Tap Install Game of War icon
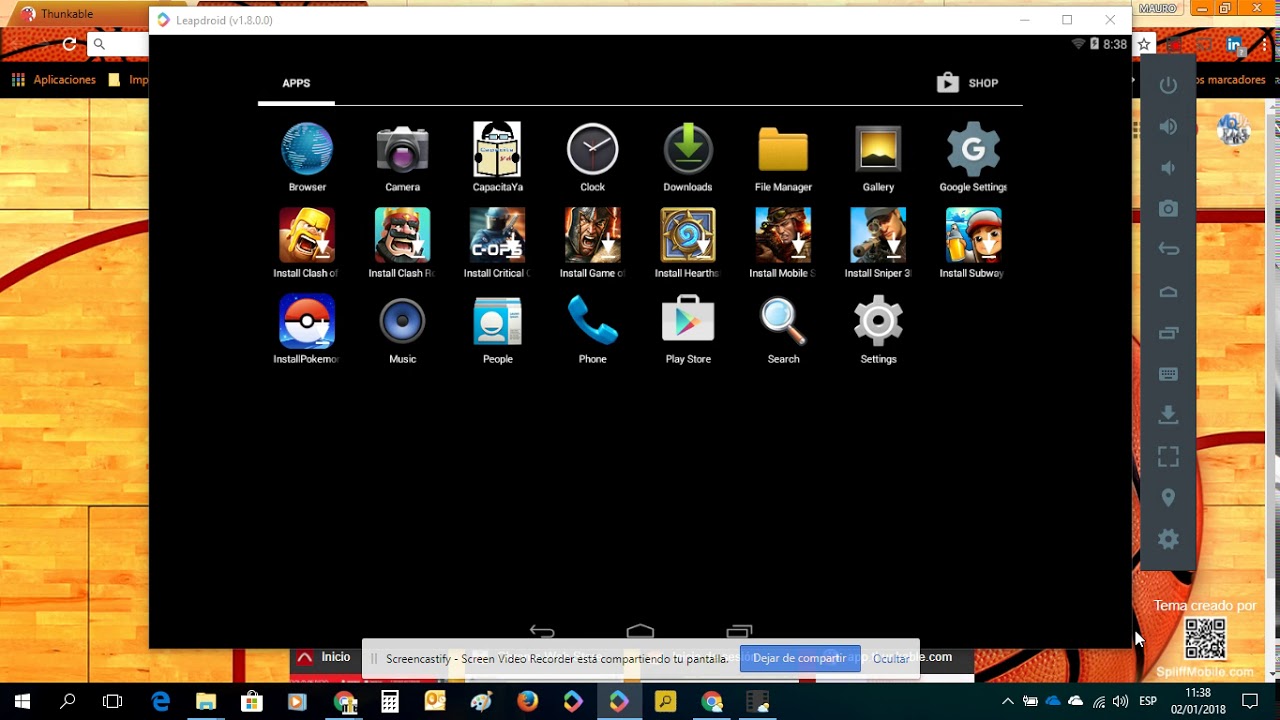 click(x=592, y=235)
